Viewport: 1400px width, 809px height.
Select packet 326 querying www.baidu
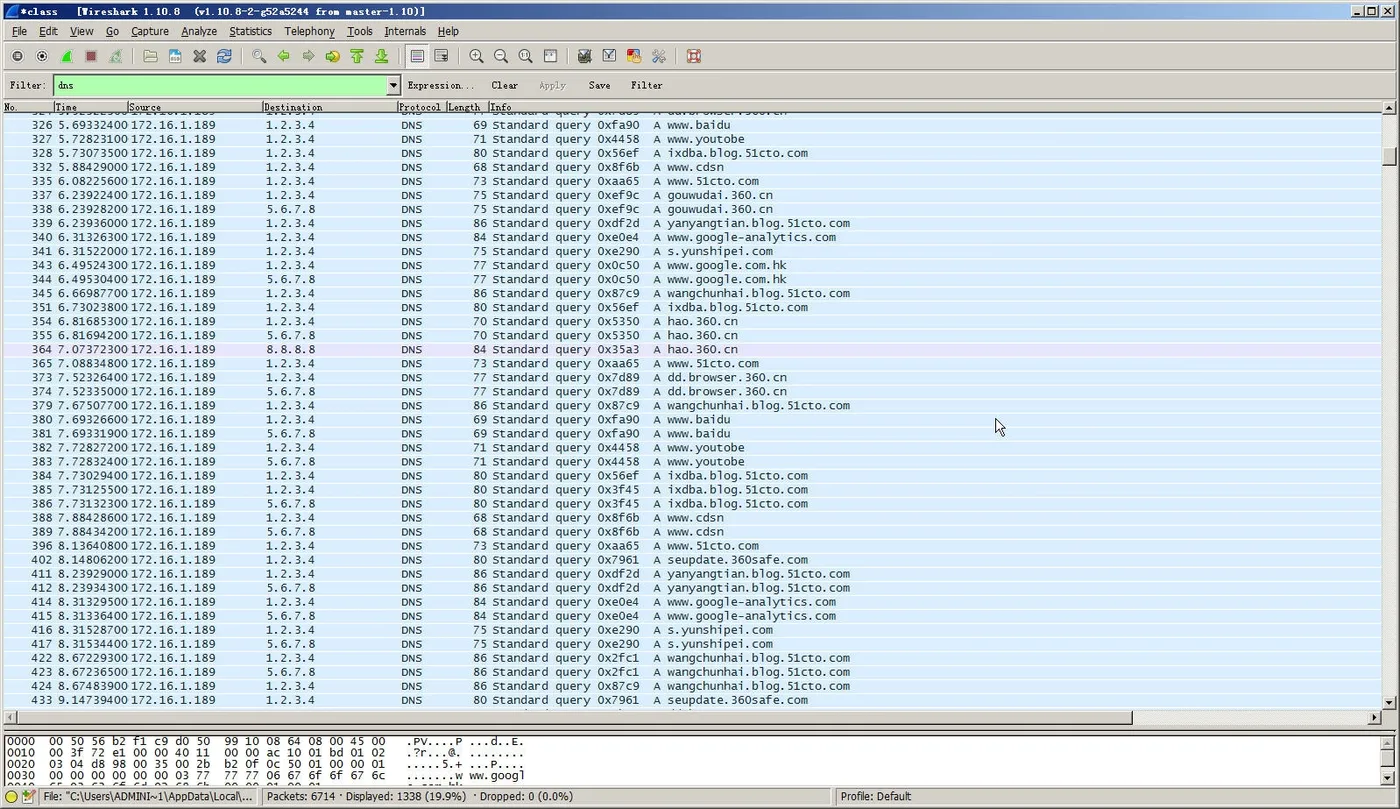point(692,125)
